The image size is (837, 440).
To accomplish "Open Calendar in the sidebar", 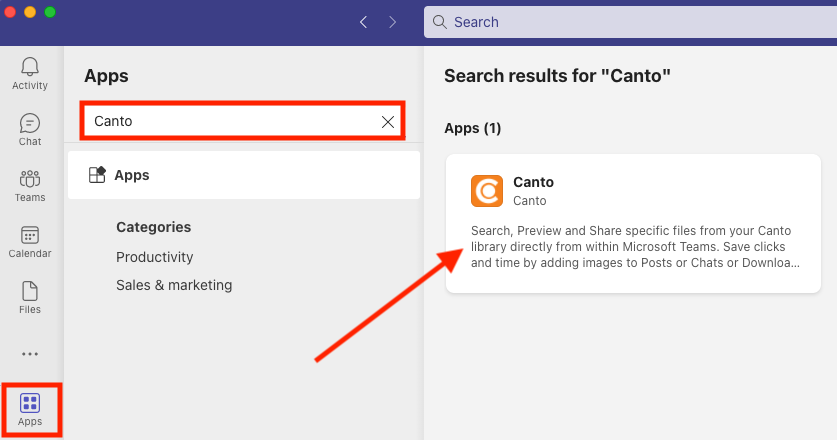I will (x=30, y=242).
